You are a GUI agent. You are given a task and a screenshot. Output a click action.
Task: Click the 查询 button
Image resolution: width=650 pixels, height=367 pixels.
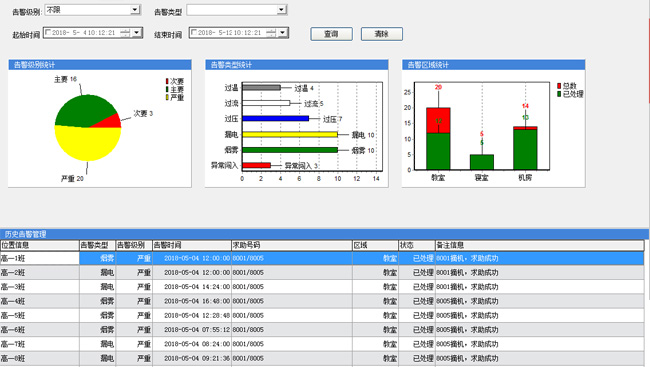(x=331, y=34)
